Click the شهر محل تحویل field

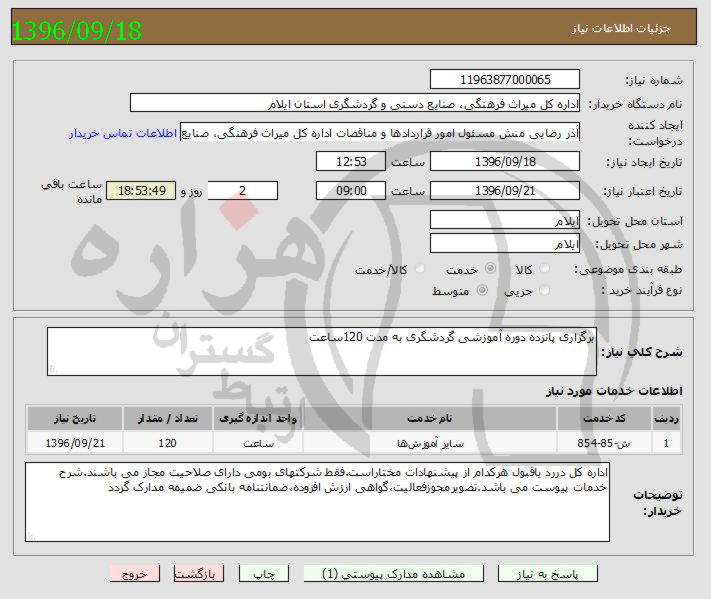(x=505, y=243)
